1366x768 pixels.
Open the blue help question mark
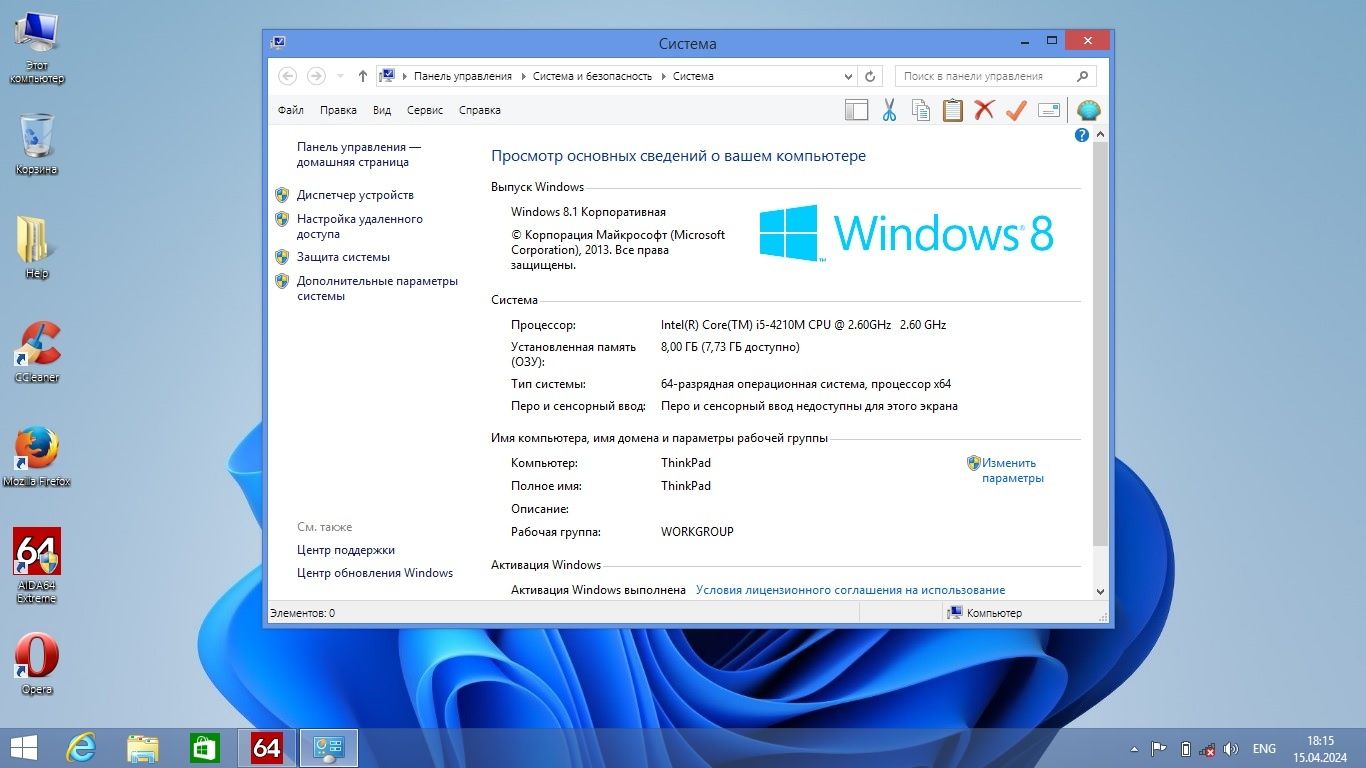pyautogui.click(x=1081, y=135)
